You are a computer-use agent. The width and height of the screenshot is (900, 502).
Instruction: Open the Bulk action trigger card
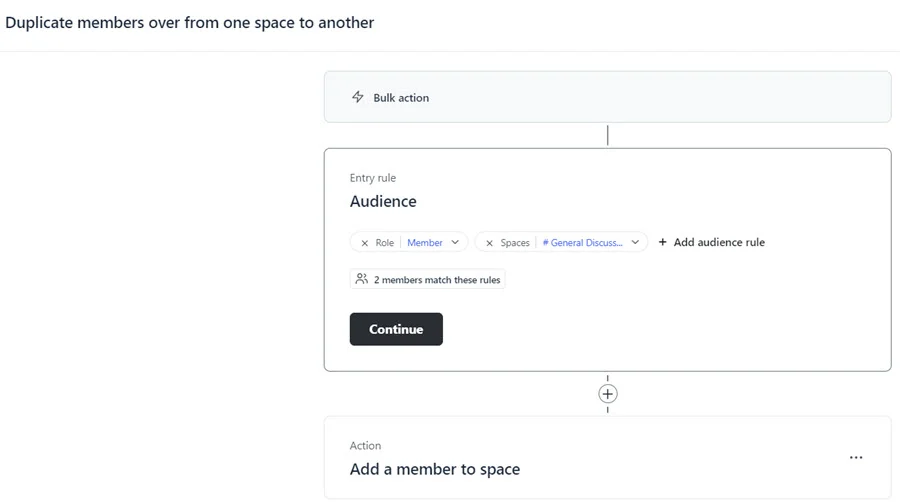[x=607, y=97]
